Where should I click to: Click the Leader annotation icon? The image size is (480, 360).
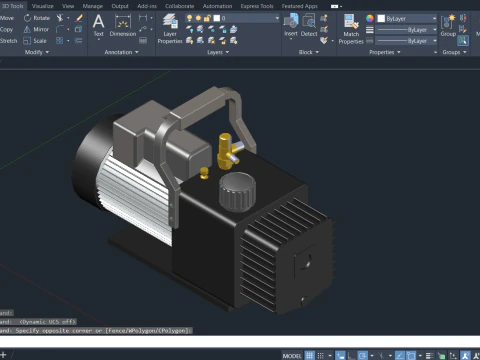143,29
